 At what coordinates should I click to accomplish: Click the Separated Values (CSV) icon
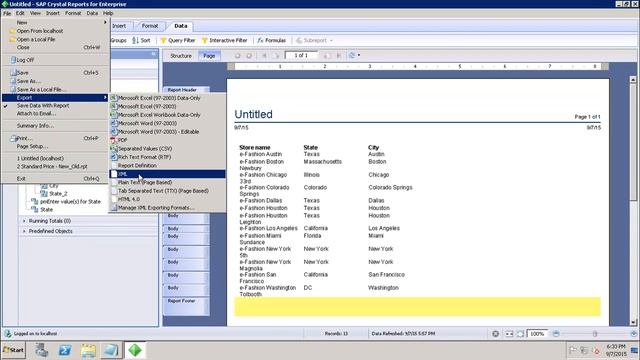pyautogui.click(x=113, y=149)
